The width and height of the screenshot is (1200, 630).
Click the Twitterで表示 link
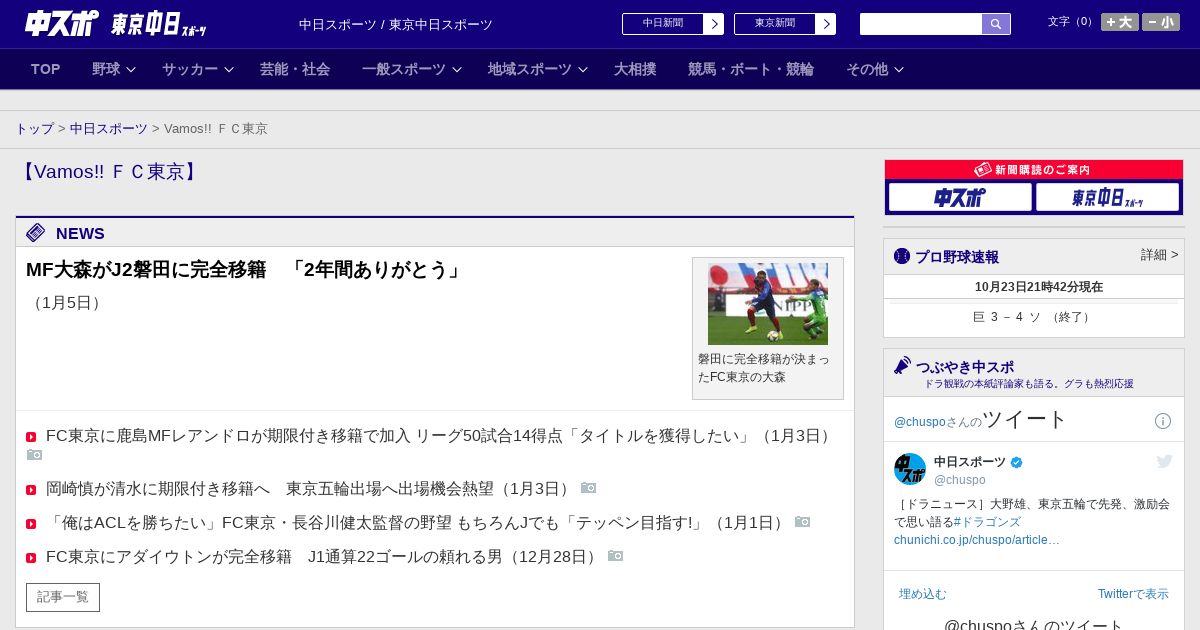1133,594
